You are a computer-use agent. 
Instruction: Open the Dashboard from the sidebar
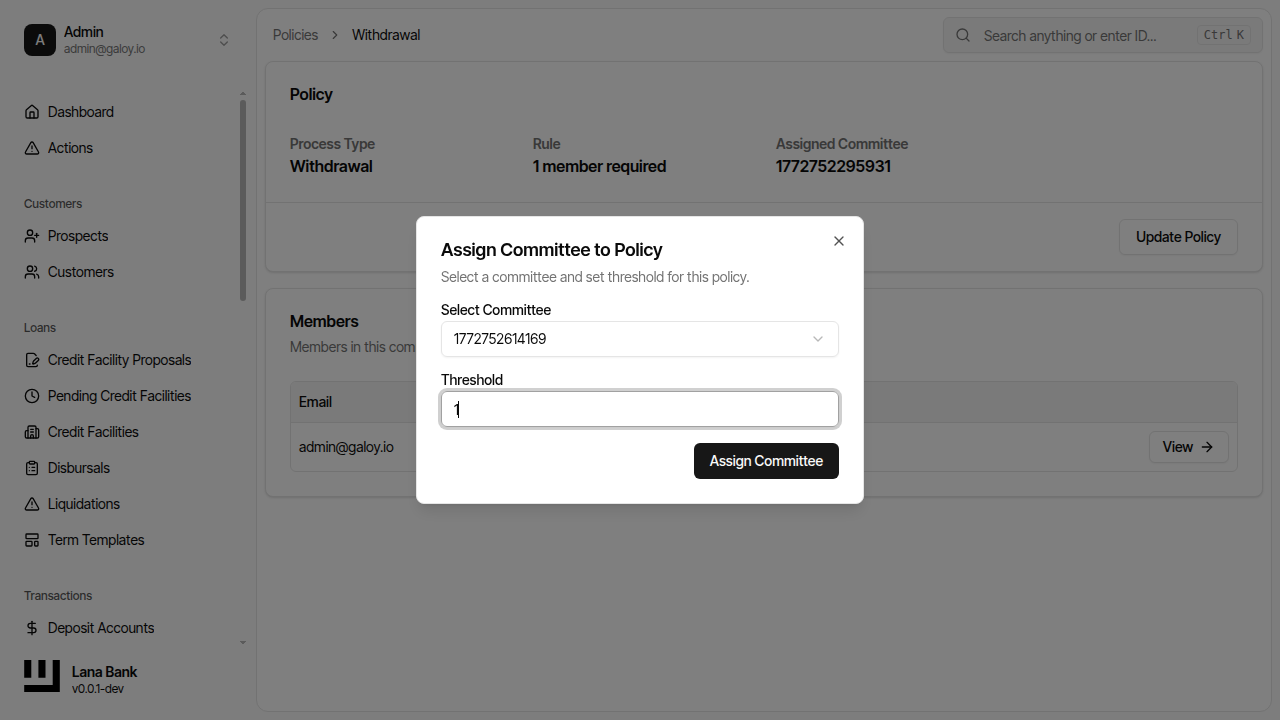click(80, 111)
